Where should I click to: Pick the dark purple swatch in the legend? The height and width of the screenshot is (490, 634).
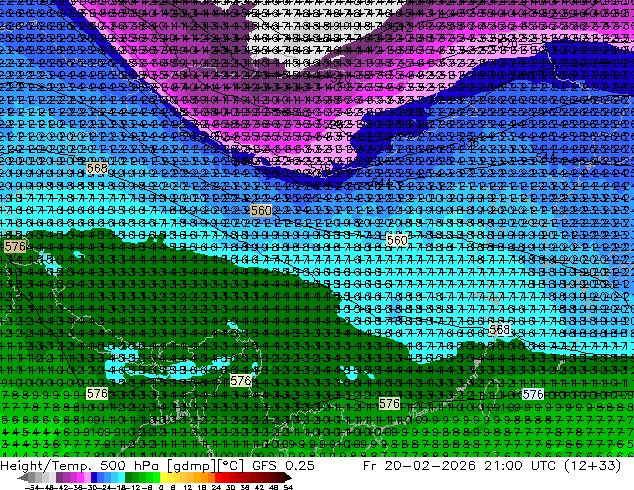(x=59, y=477)
